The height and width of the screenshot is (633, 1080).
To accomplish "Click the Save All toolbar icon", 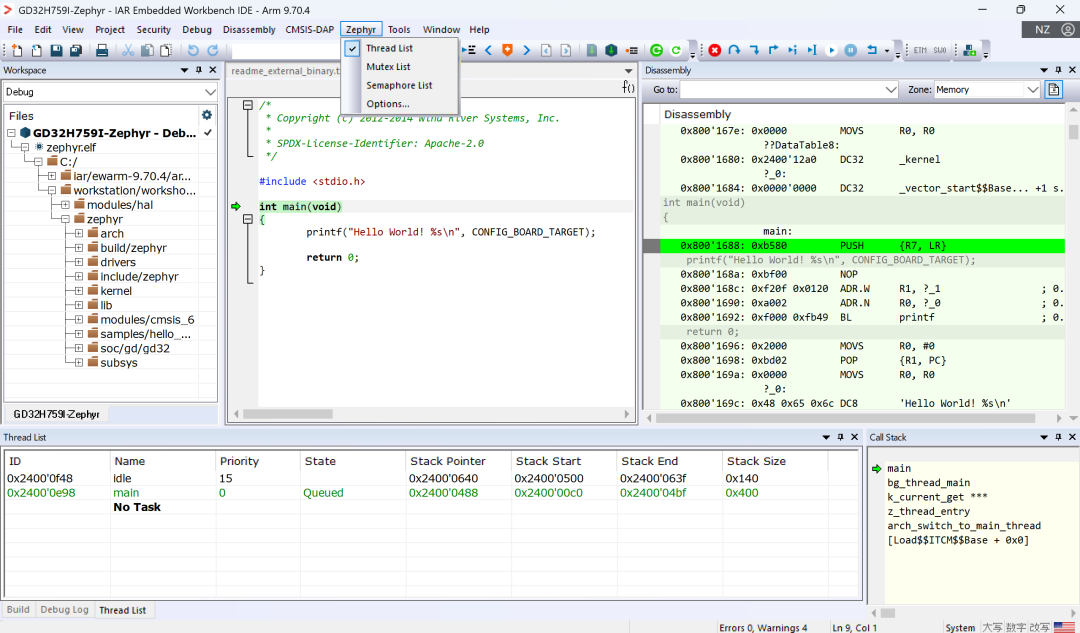I will (x=76, y=50).
